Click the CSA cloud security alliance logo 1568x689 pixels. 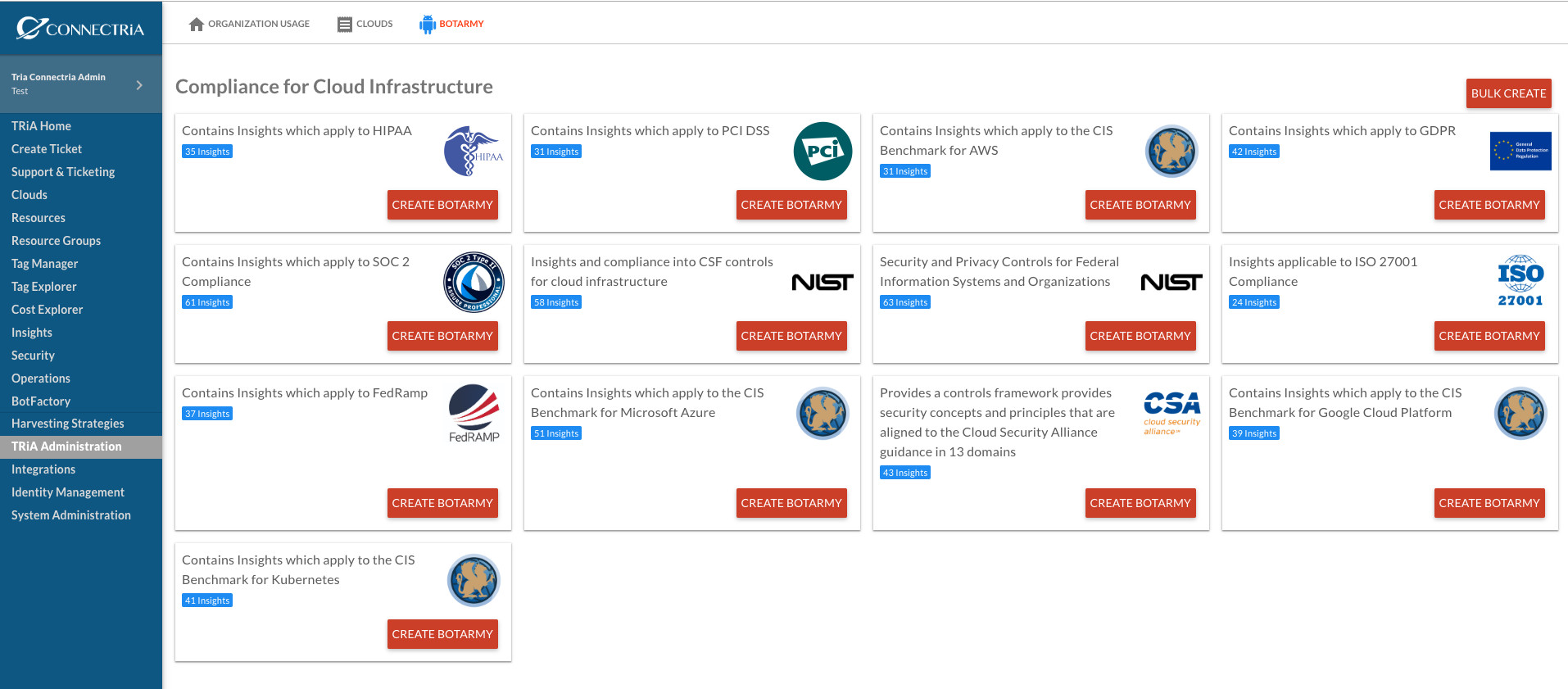(x=1171, y=414)
